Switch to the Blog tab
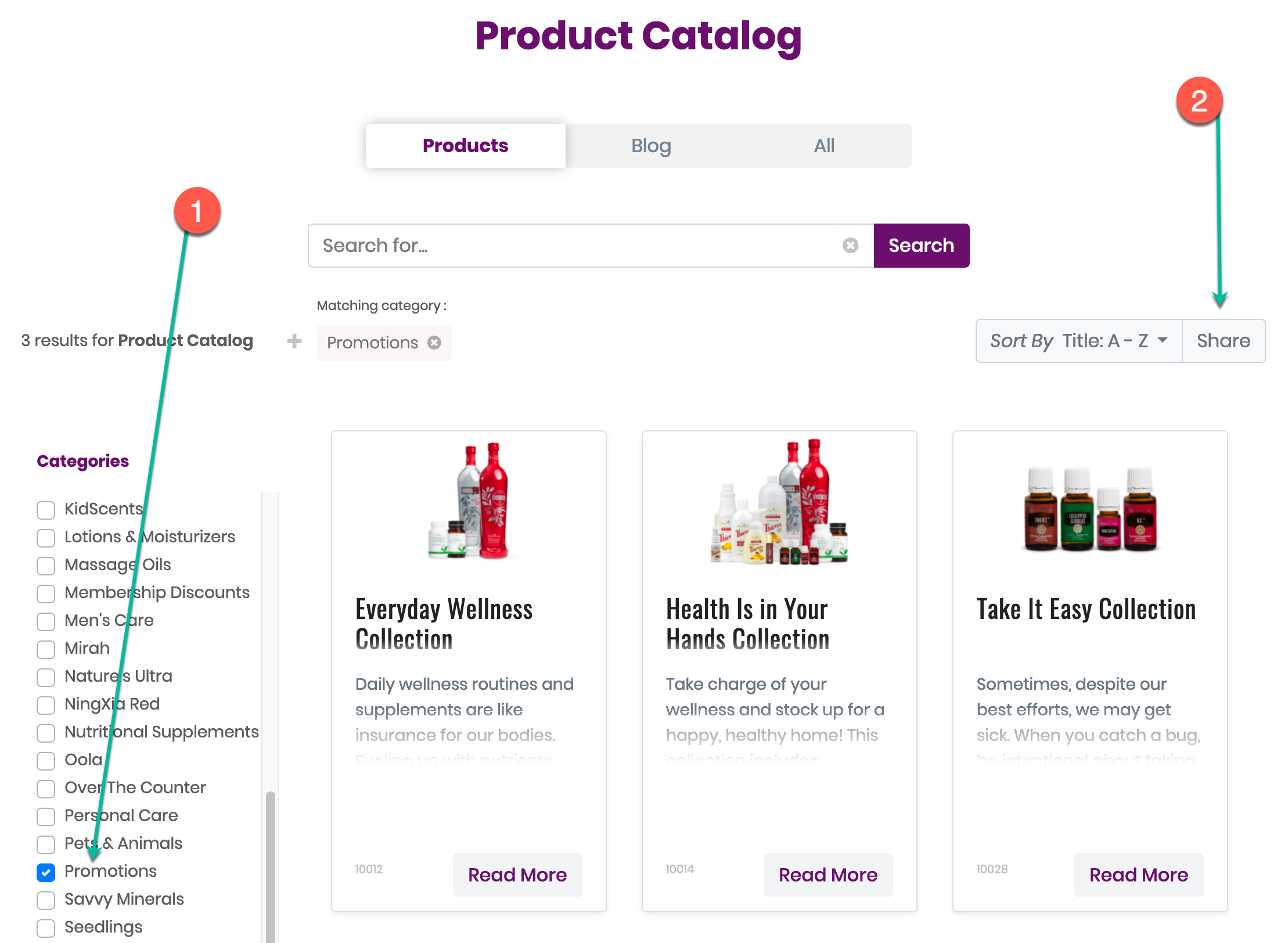Viewport: 1288px width, 943px height. pyautogui.click(x=650, y=145)
